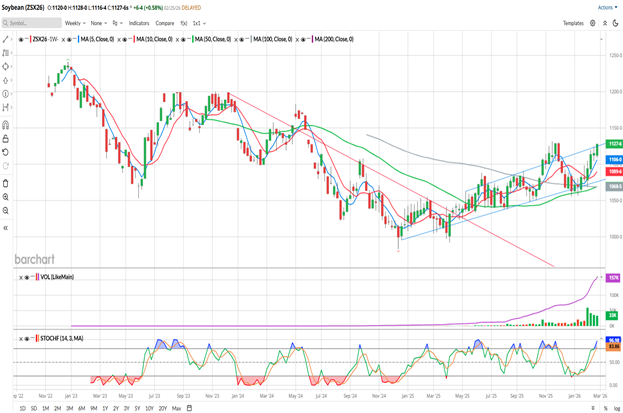Redo the chart action
The image size is (623, 413).
pyautogui.click(x=5, y=166)
